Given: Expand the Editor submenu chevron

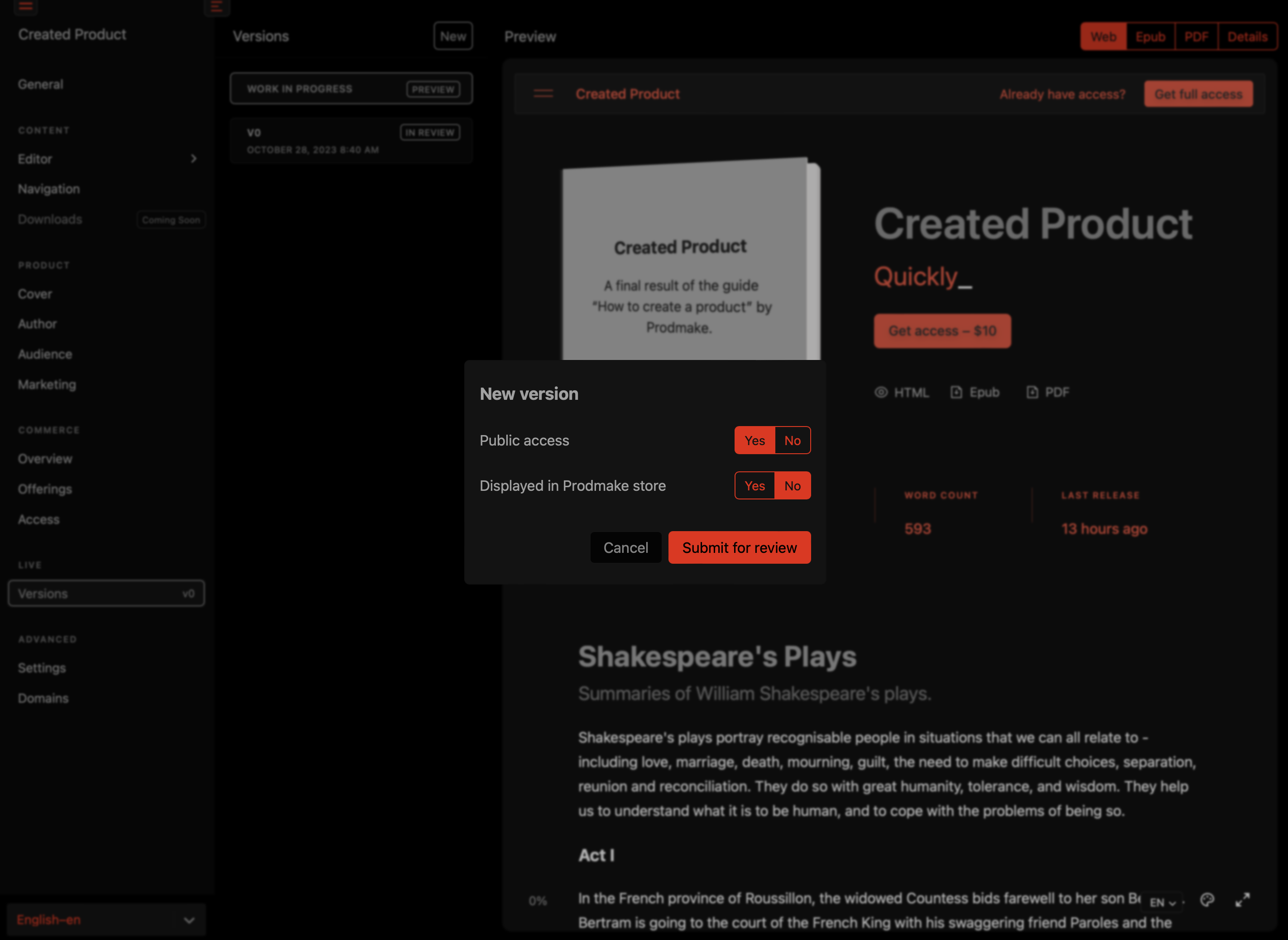Looking at the screenshot, I should point(193,159).
